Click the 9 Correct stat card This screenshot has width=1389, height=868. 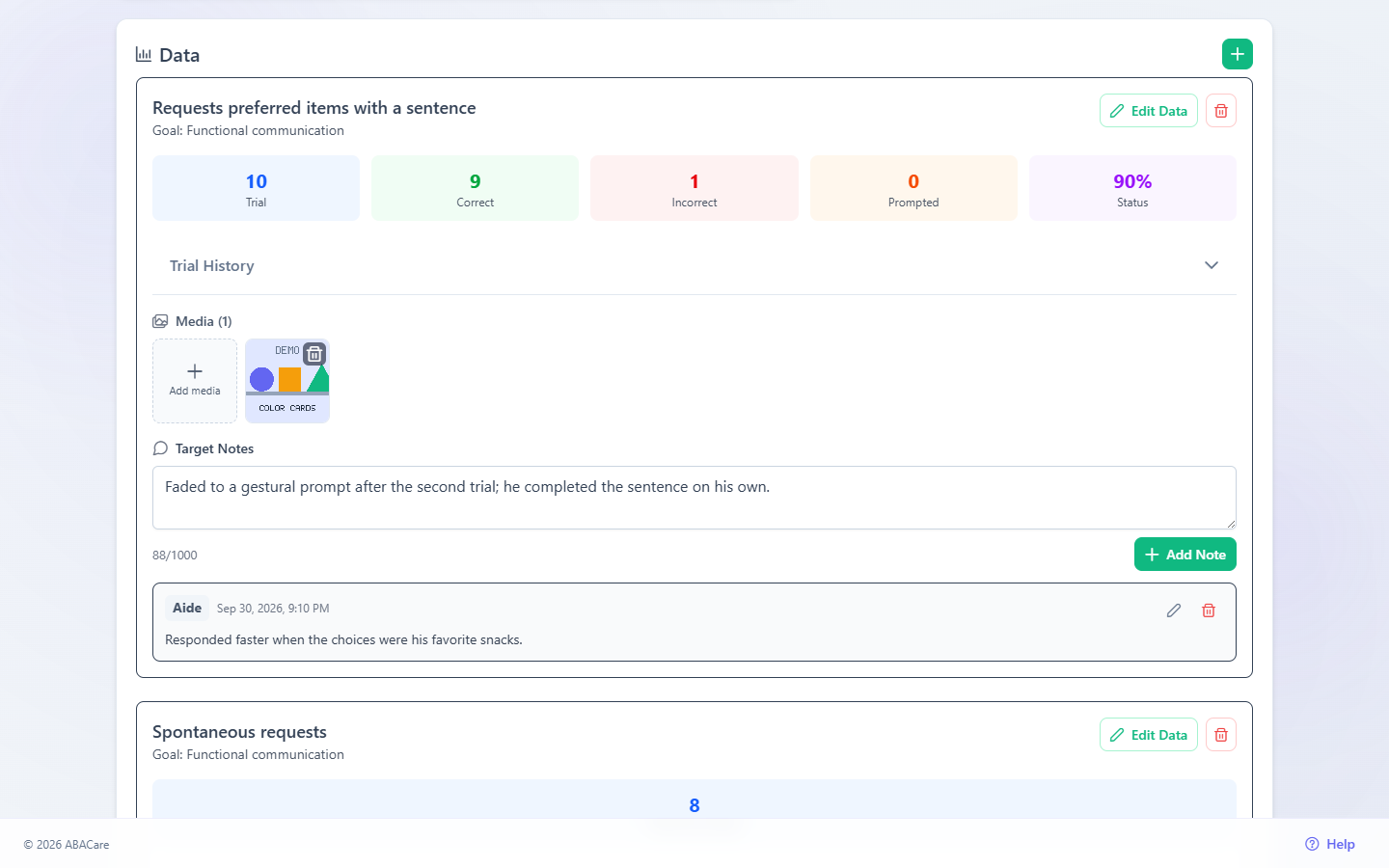[476, 188]
